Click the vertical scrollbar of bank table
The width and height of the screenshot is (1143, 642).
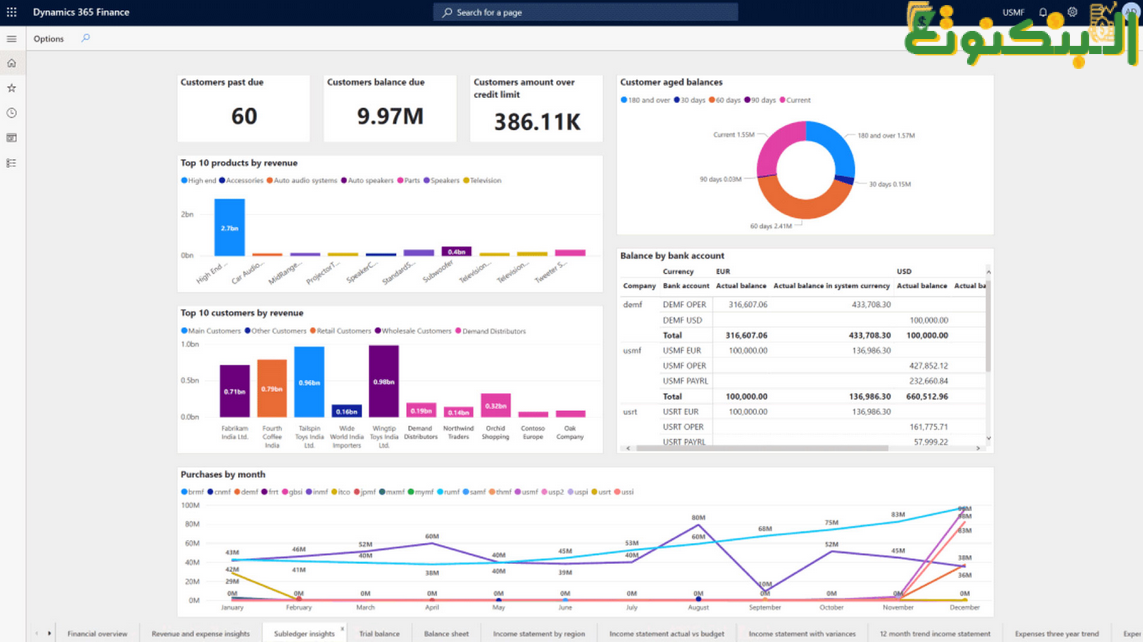[x=988, y=324]
